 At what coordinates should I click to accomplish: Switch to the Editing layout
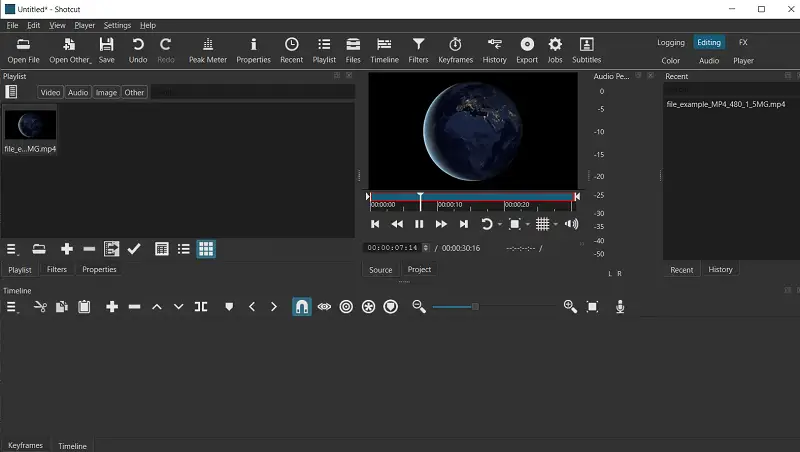709,43
